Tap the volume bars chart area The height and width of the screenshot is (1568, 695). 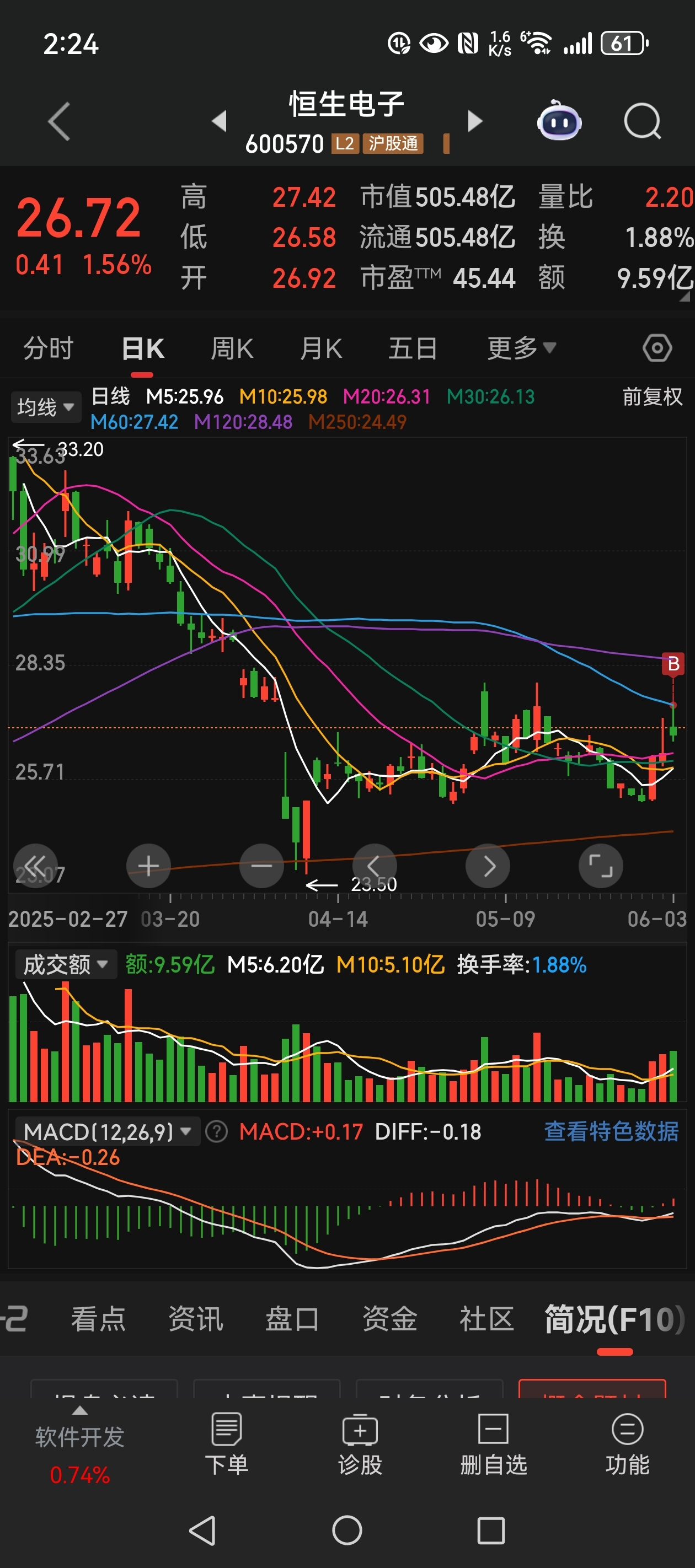(347, 1041)
